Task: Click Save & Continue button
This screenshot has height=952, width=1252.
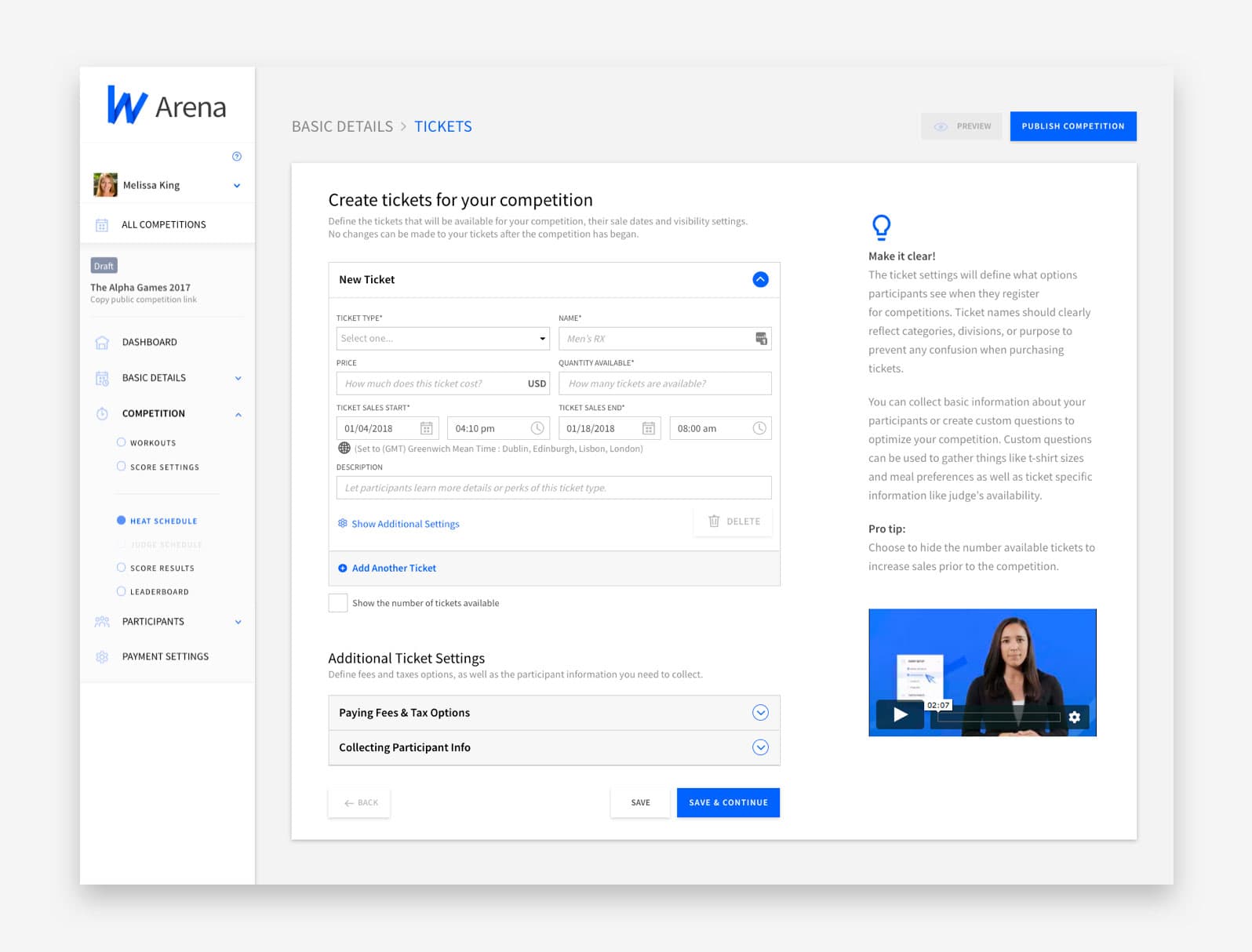Action: pyautogui.click(x=728, y=803)
